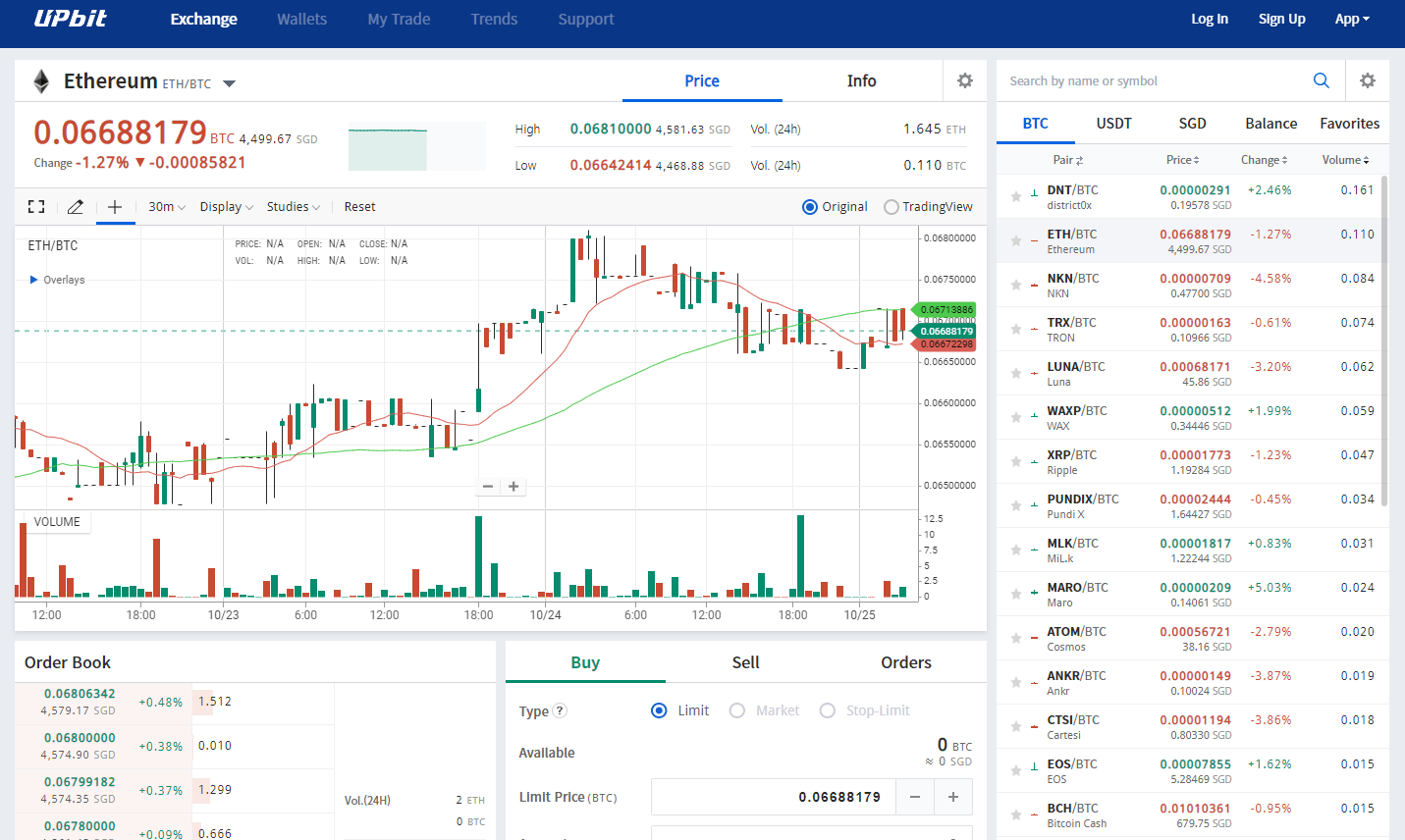Choose the Stop-Limit order type
The image size is (1405, 840).
point(827,710)
